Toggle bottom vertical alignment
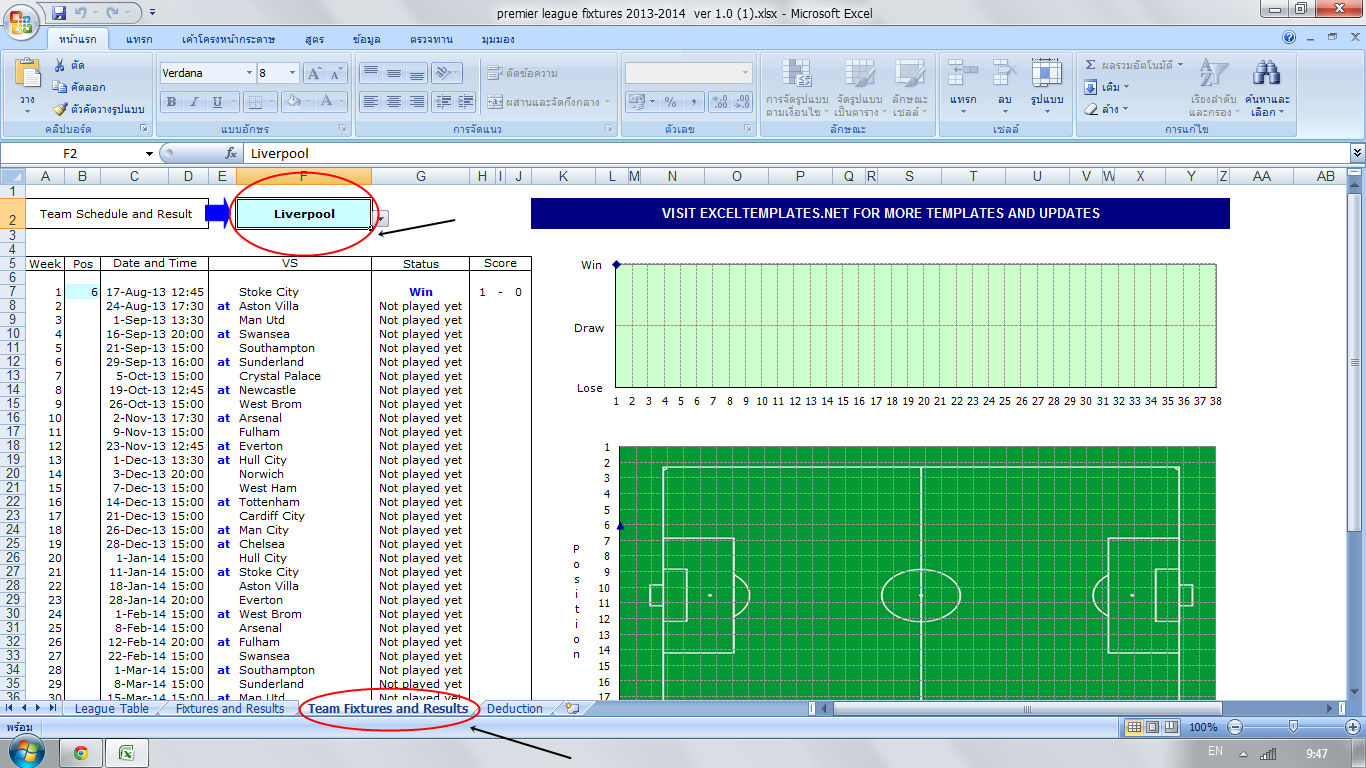 [416, 73]
